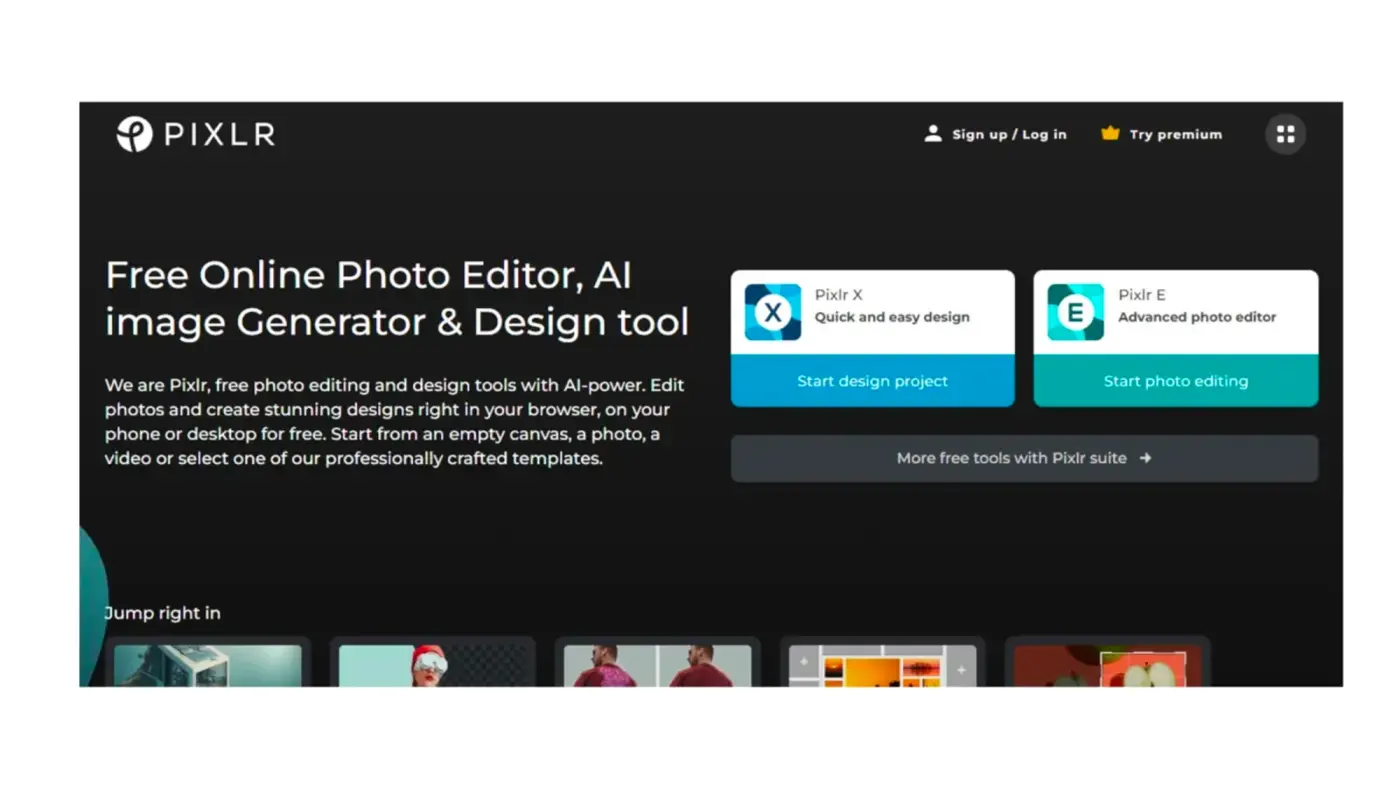Screen dimensions: 1400x788
Task: Click the user profile silhouette icon
Action: point(932,134)
